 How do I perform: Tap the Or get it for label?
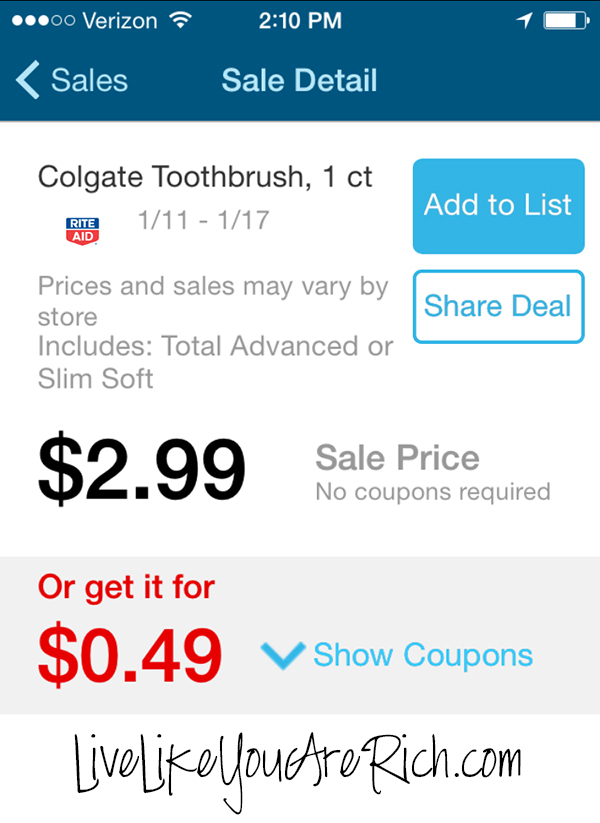pos(126,587)
